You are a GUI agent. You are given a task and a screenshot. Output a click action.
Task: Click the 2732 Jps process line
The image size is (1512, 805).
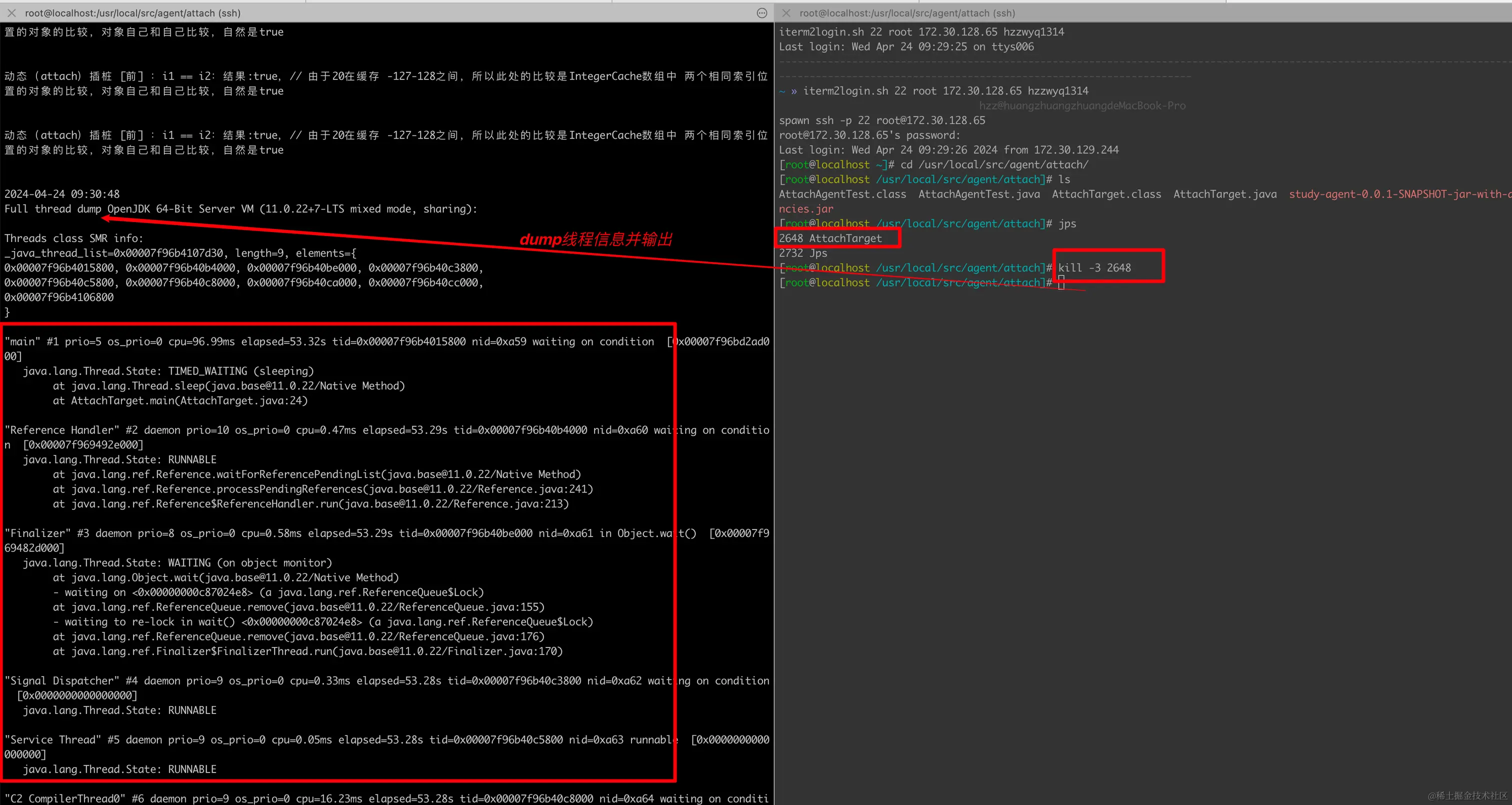coord(803,253)
